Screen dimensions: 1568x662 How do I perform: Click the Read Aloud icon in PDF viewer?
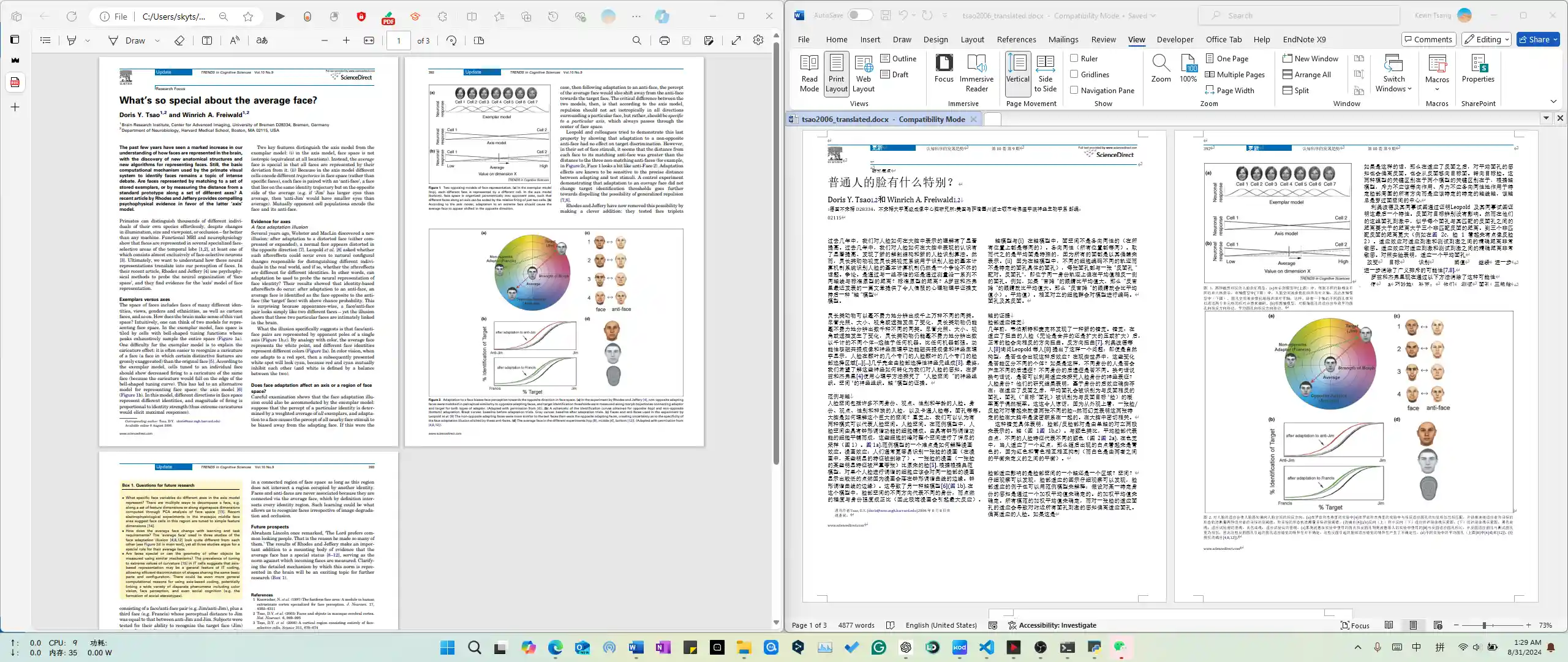(235, 40)
